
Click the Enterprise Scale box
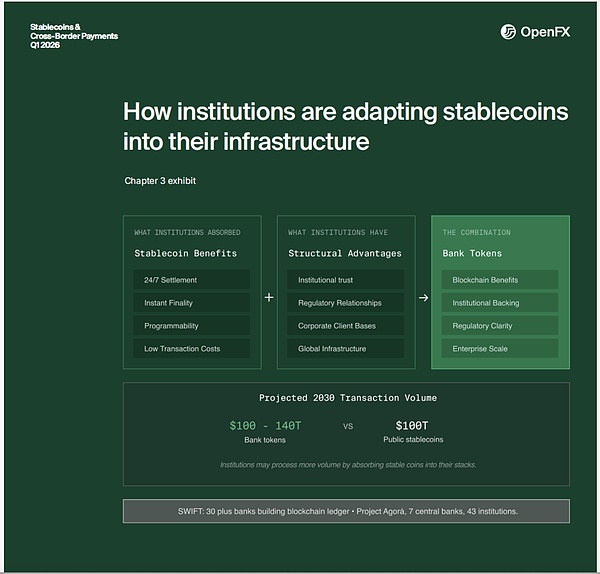click(x=499, y=349)
